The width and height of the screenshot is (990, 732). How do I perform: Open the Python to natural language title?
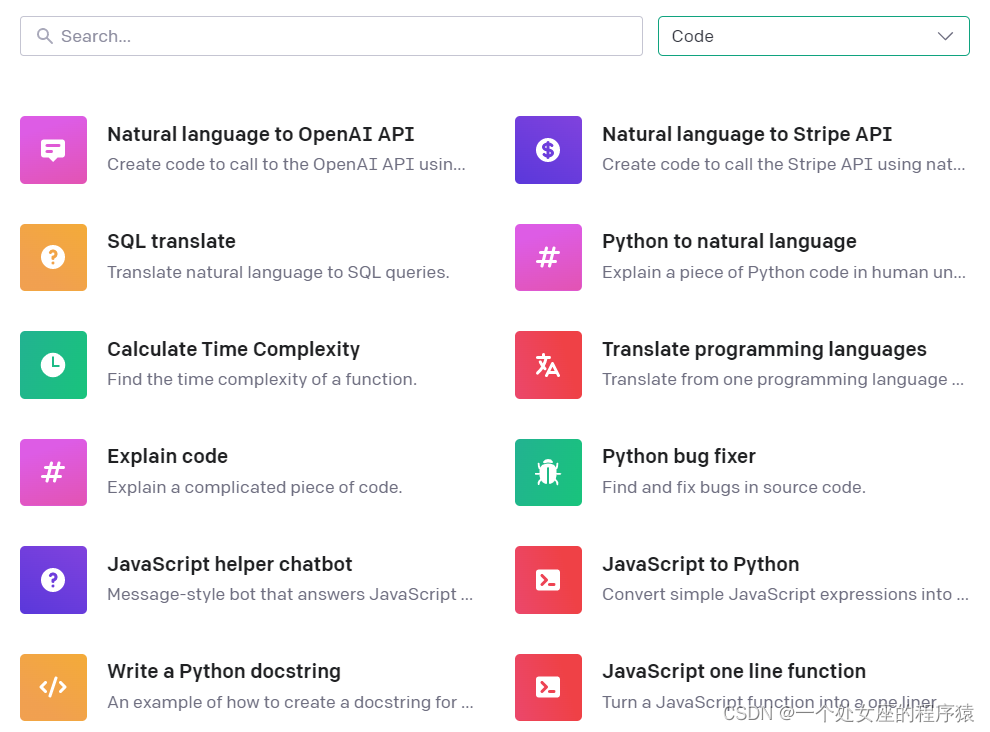(x=729, y=241)
